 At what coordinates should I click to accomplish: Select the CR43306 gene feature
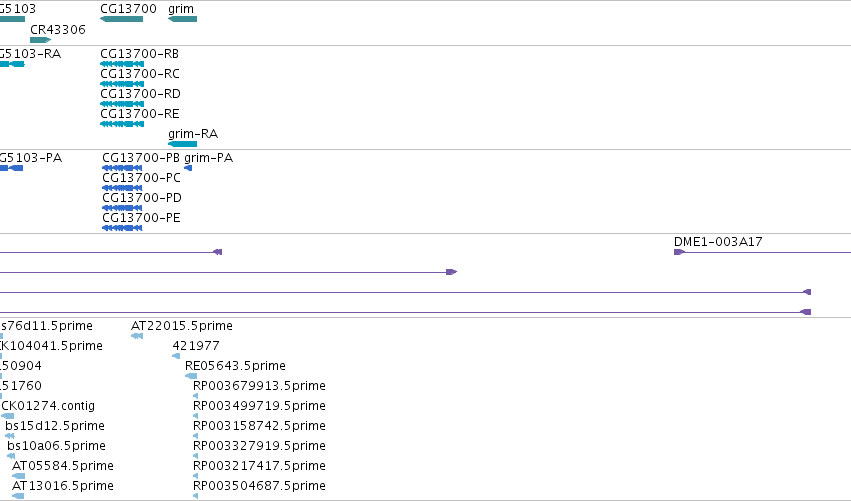41,40
